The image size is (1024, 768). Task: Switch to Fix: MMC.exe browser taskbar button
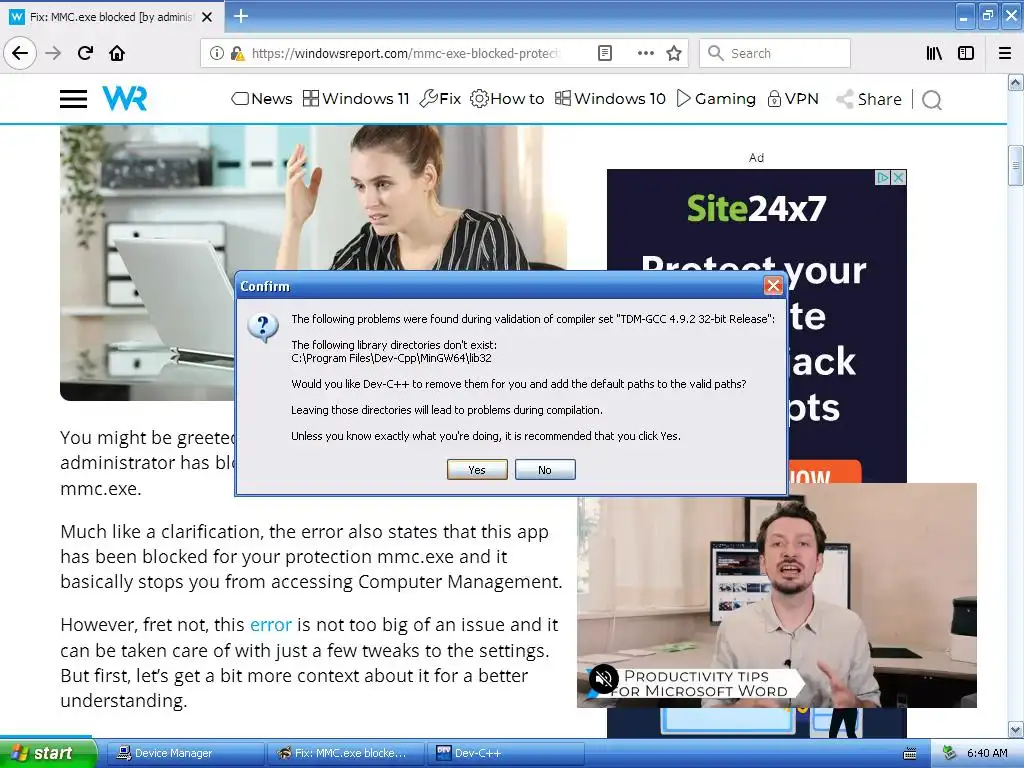[346, 753]
